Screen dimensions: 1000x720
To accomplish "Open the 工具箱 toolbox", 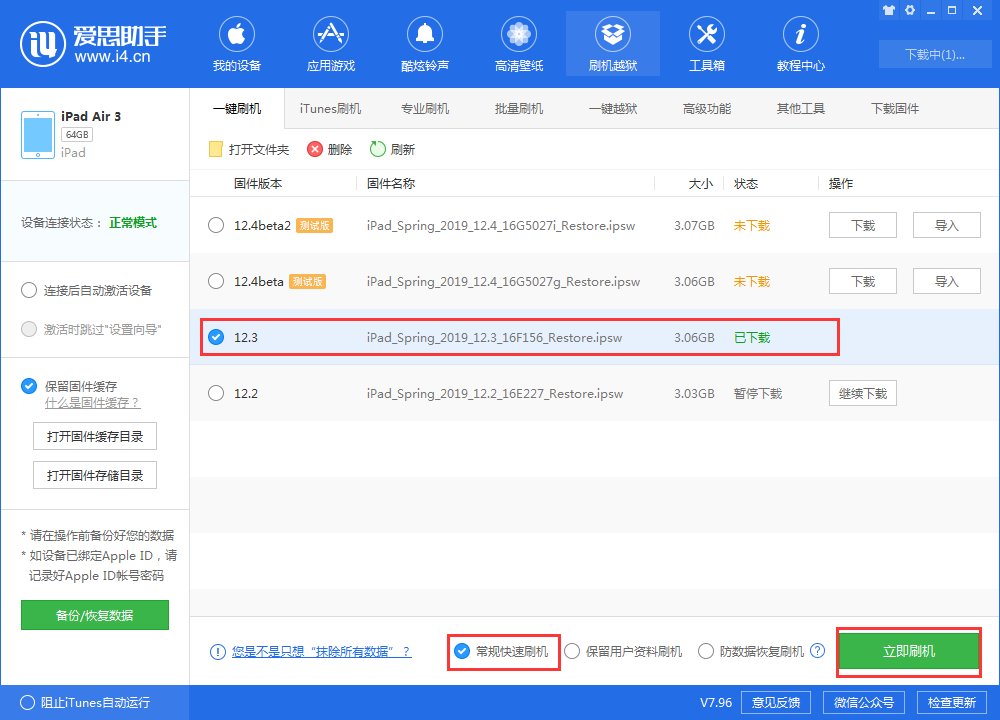I will 707,43.
